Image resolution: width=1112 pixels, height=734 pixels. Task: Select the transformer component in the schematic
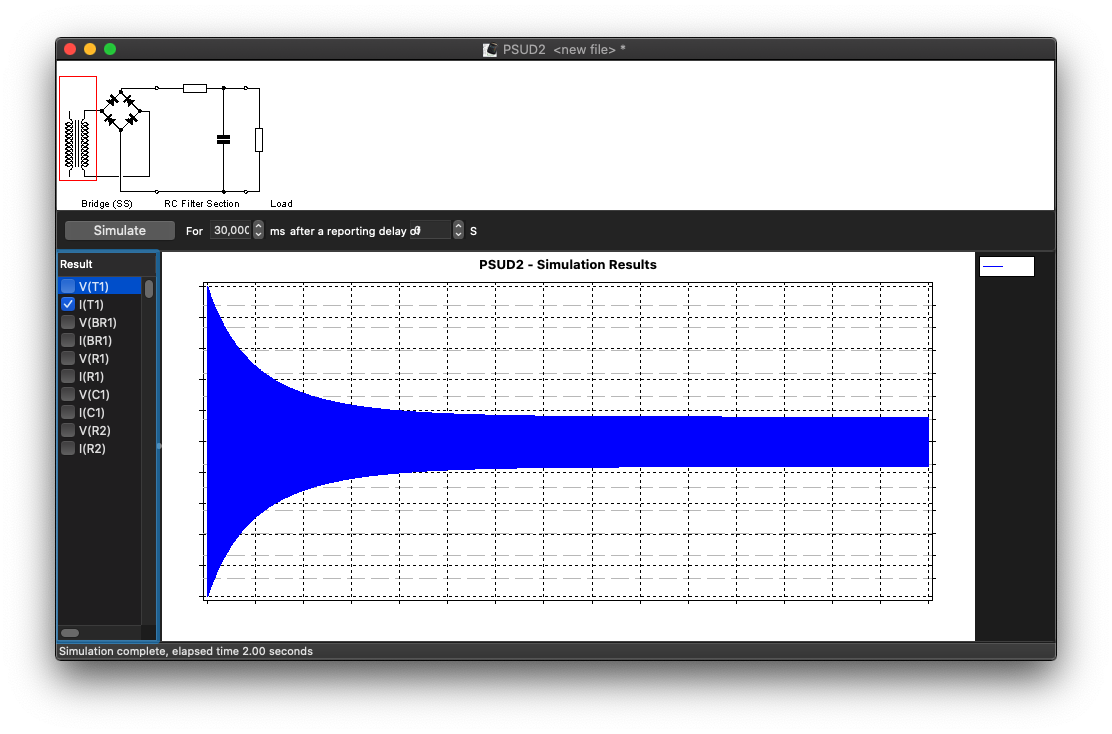[x=78, y=128]
